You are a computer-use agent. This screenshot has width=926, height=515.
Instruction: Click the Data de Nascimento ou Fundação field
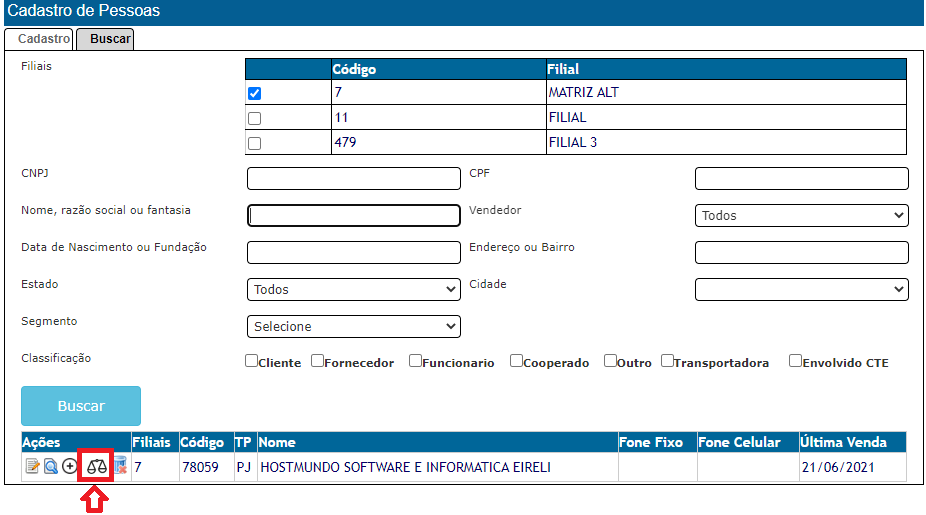[x=354, y=252]
